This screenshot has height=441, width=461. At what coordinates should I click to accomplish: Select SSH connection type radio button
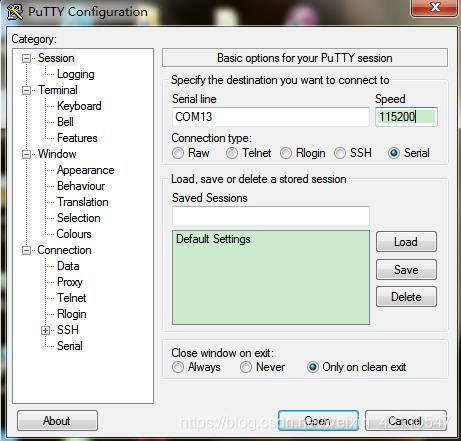(340, 153)
